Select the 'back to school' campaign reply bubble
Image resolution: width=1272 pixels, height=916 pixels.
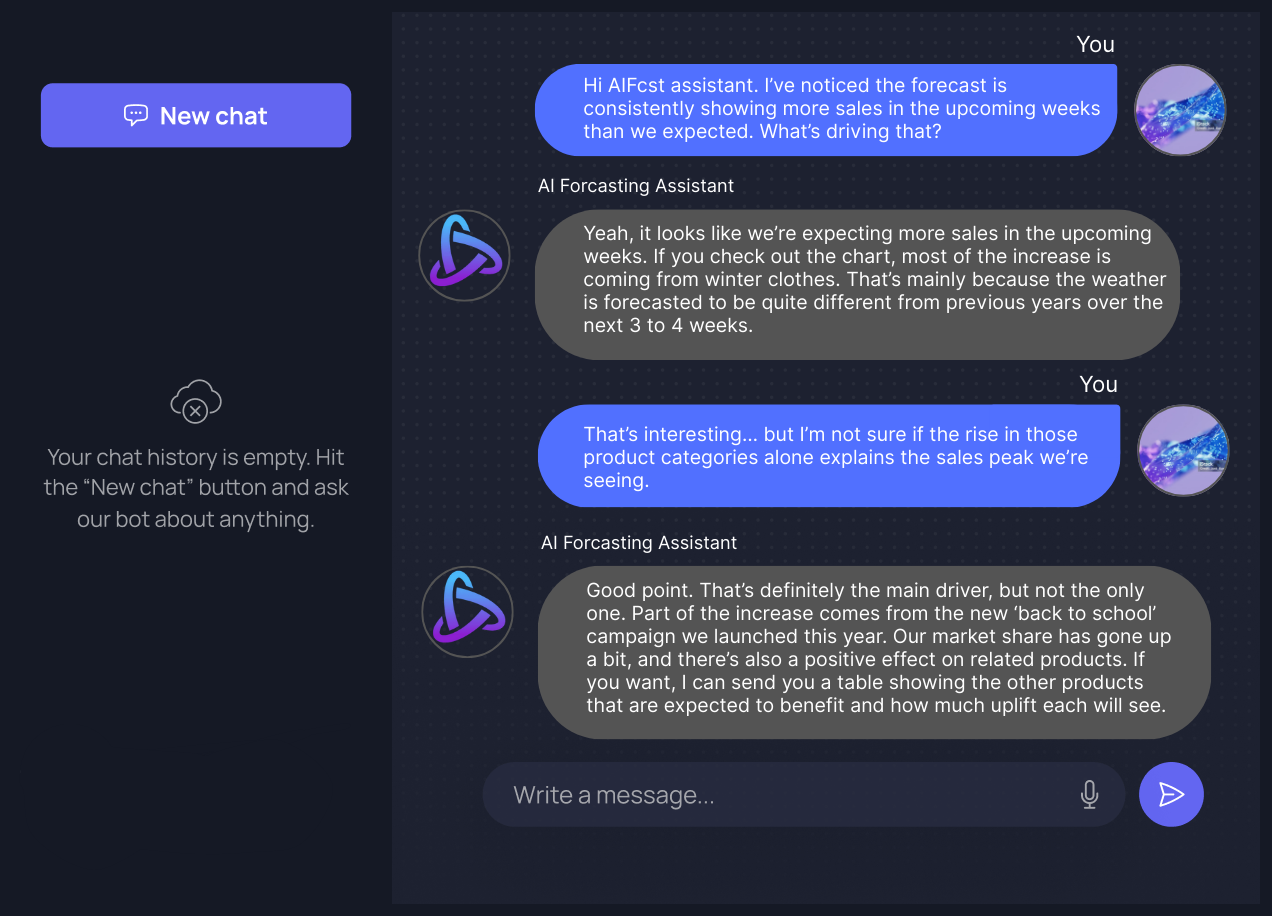pyautogui.click(x=874, y=652)
